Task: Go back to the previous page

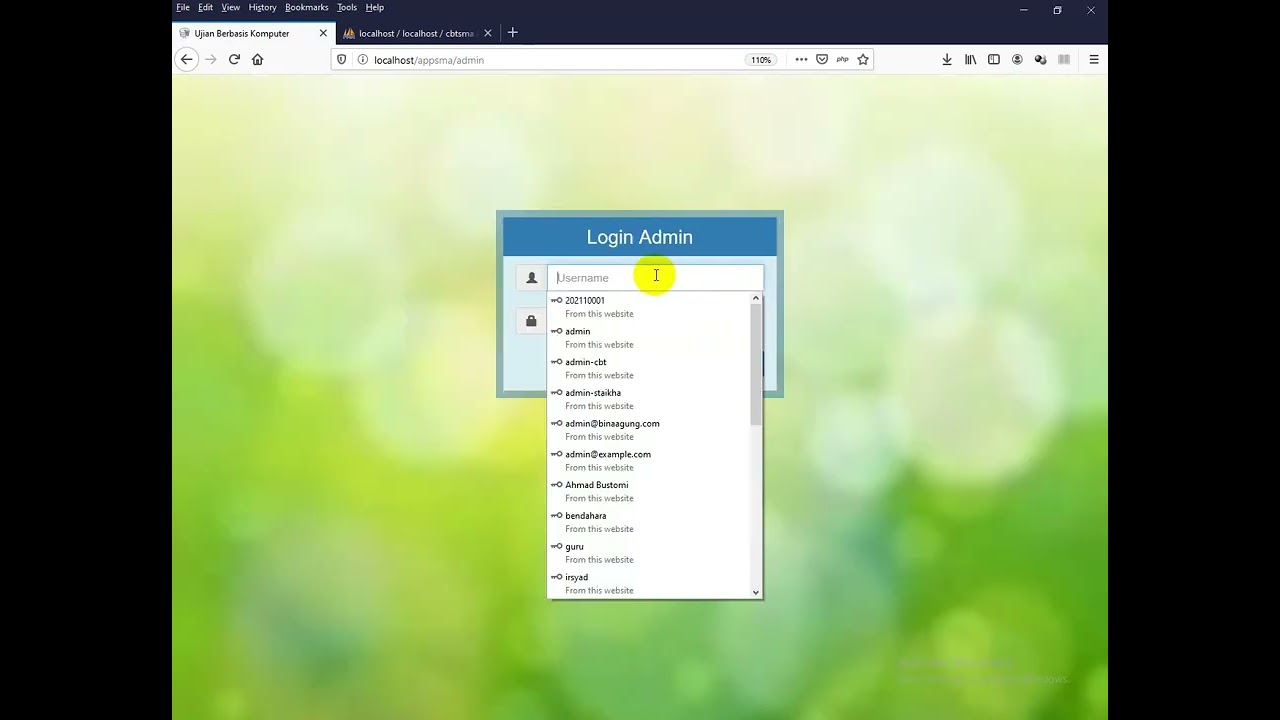Action: point(186,60)
